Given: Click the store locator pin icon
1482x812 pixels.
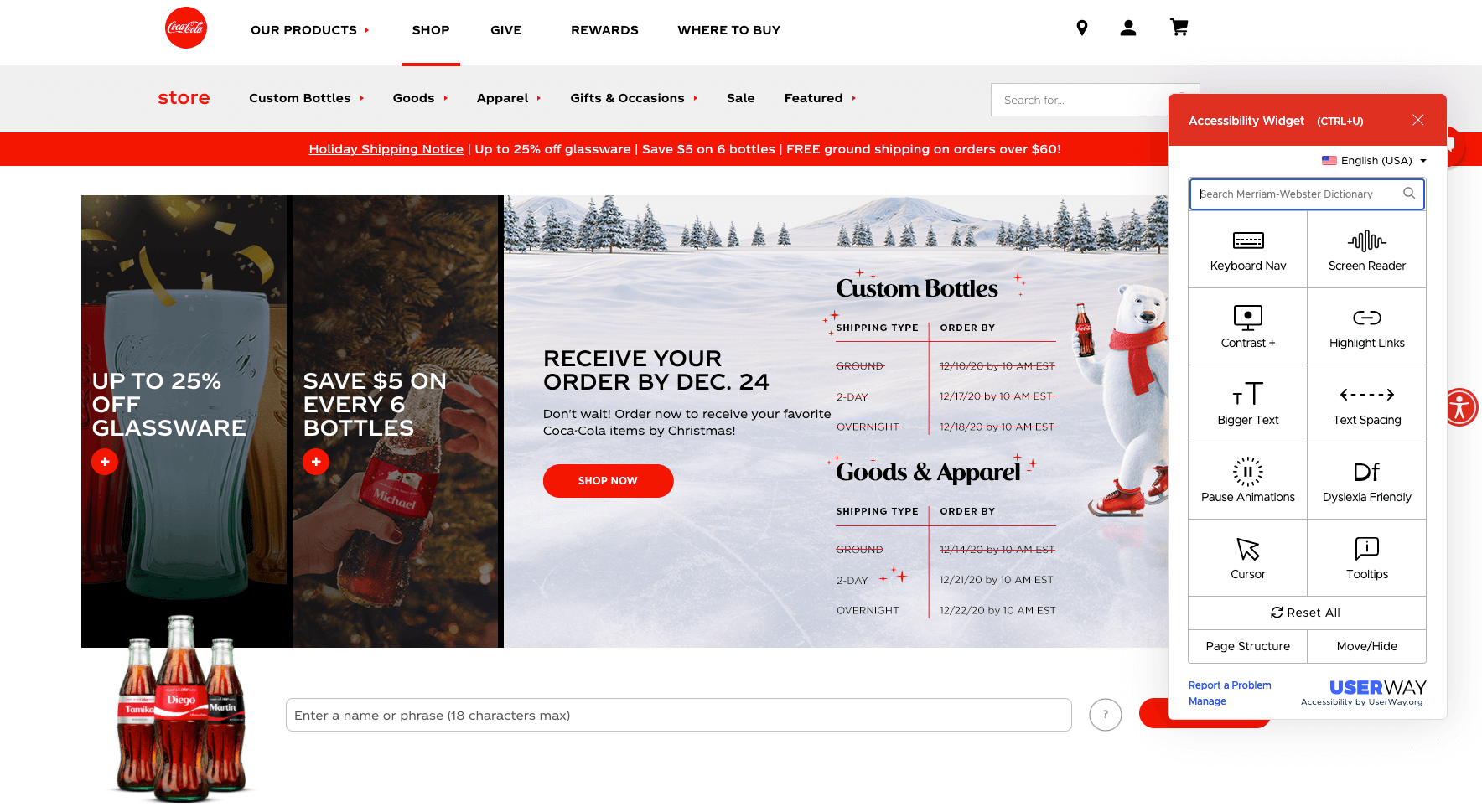Looking at the screenshot, I should click(x=1082, y=28).
